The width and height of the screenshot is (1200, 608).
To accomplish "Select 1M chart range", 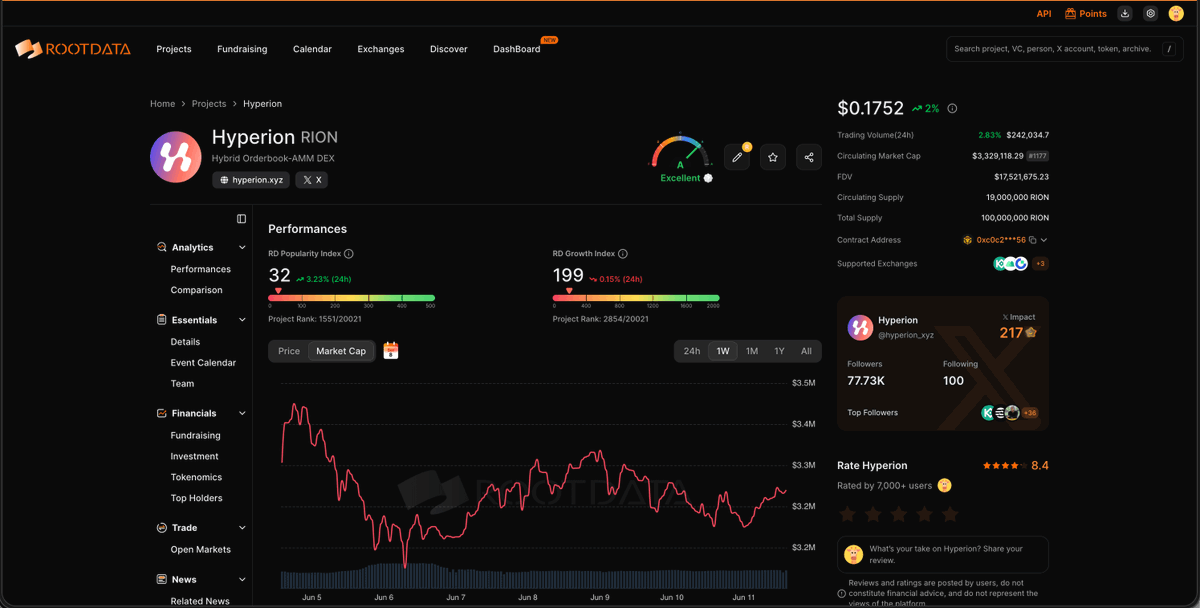I will pos(752,351).
